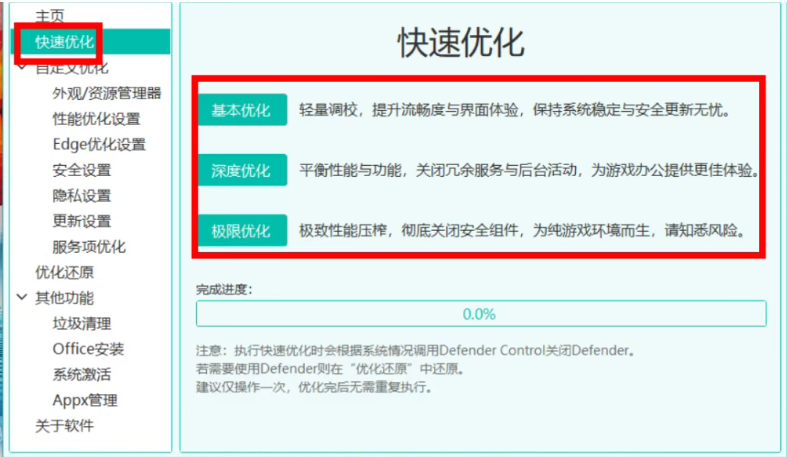787x457 pixels.
Task: Open Office安装 page
Action: click(88, 349)
